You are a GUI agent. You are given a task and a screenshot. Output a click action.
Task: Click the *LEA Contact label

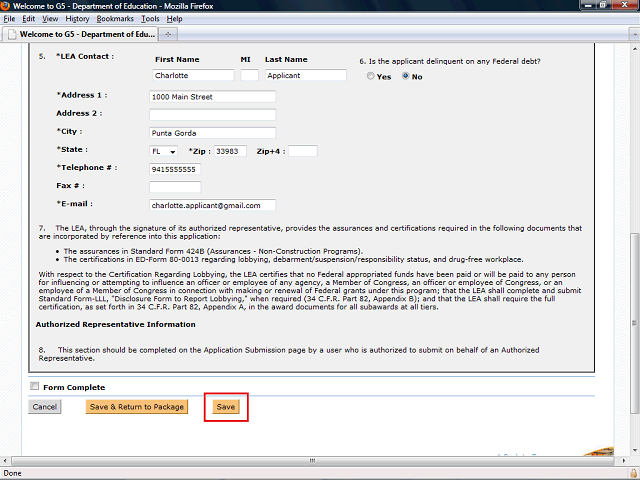pyautogui.click(x=85, y=56)
